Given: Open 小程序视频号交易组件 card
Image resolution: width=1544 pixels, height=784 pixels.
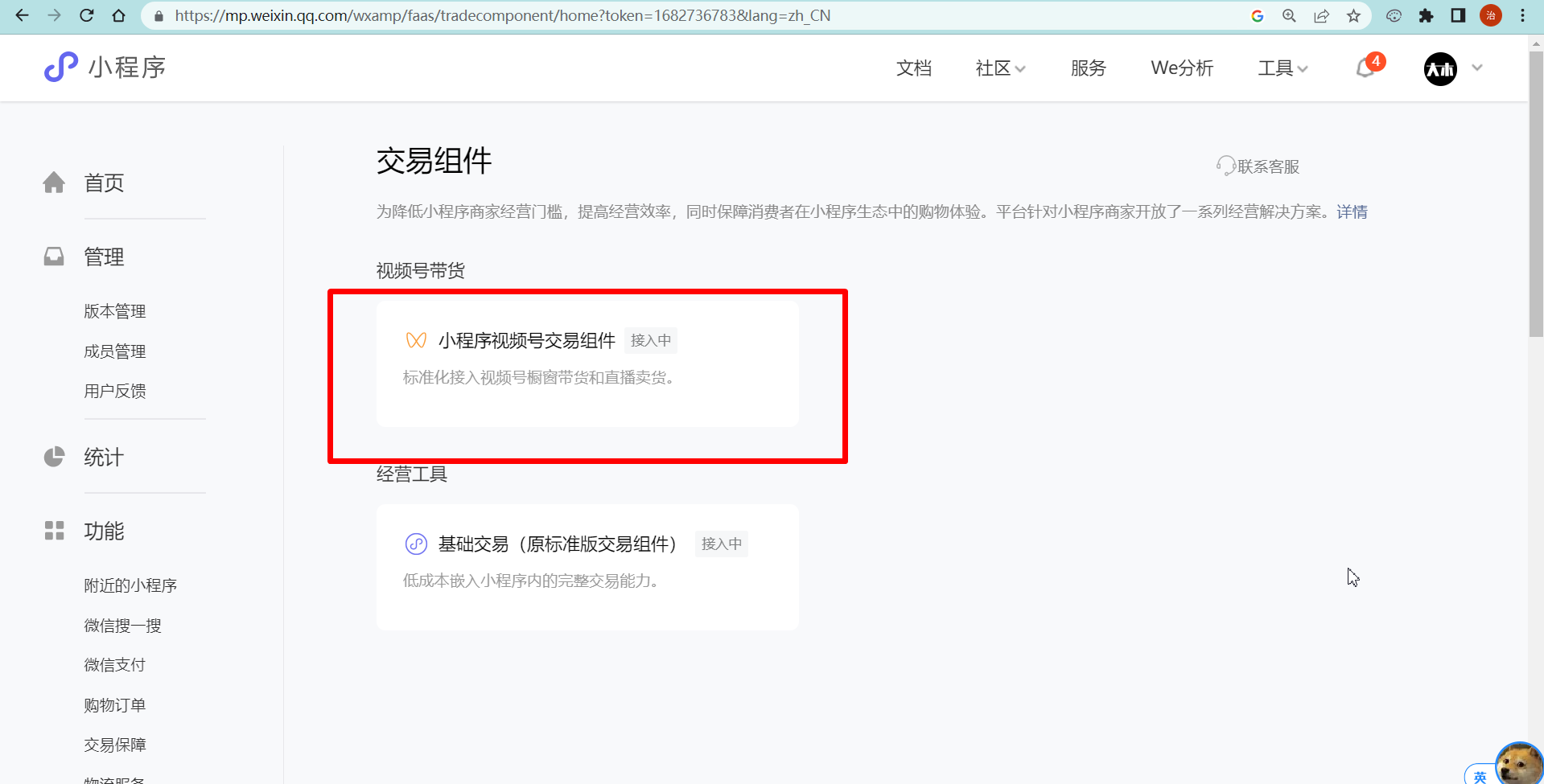Looking at the screenshot, I should click(587, 363).
